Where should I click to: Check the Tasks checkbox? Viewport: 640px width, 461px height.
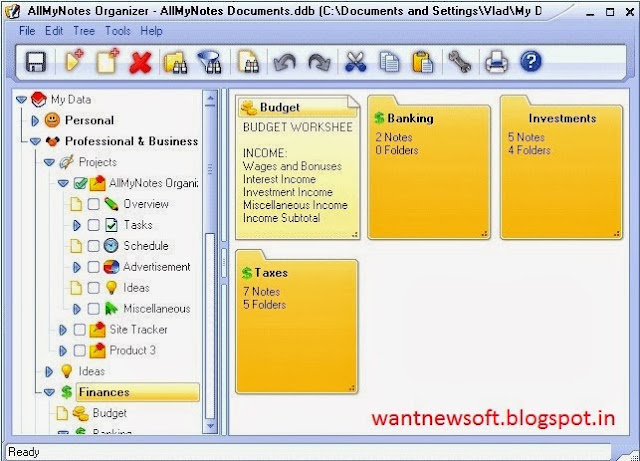[93, 225]
